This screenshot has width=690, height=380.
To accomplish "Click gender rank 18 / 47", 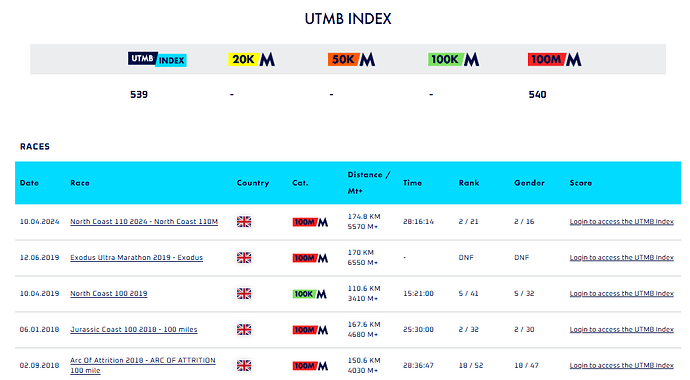I will 526,365.
